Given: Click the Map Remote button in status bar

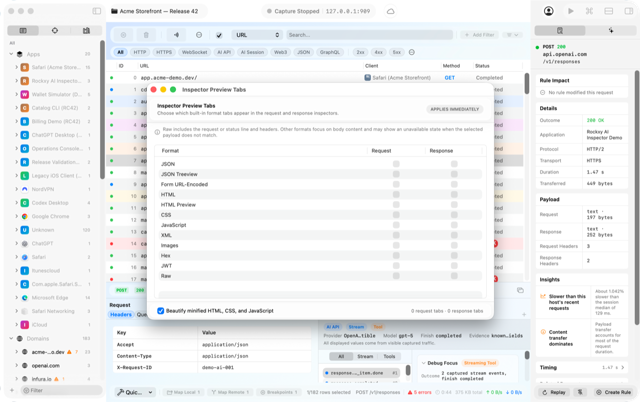Looking at the screenshot, I should pos(230,392).
